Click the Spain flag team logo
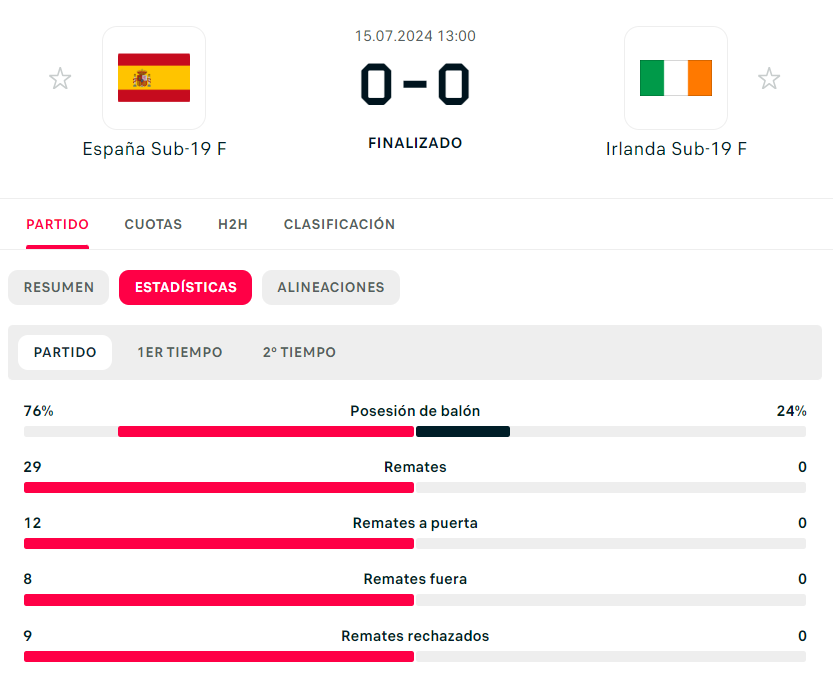The height and width of the screenshot is (678, 833). tap(154, 78)
